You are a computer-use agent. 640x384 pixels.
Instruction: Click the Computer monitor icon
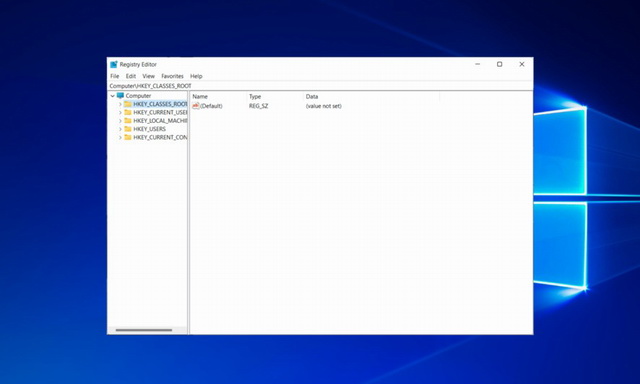pyautogui.click(x=120, y=95)
